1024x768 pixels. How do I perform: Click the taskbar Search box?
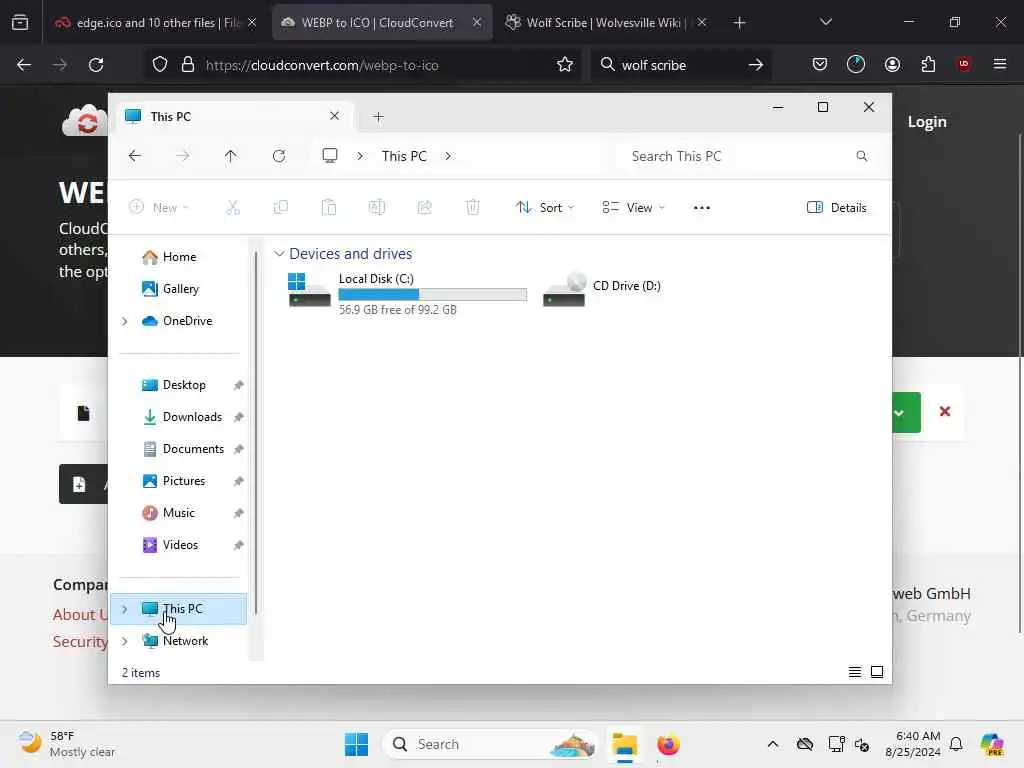pos(491,744)
